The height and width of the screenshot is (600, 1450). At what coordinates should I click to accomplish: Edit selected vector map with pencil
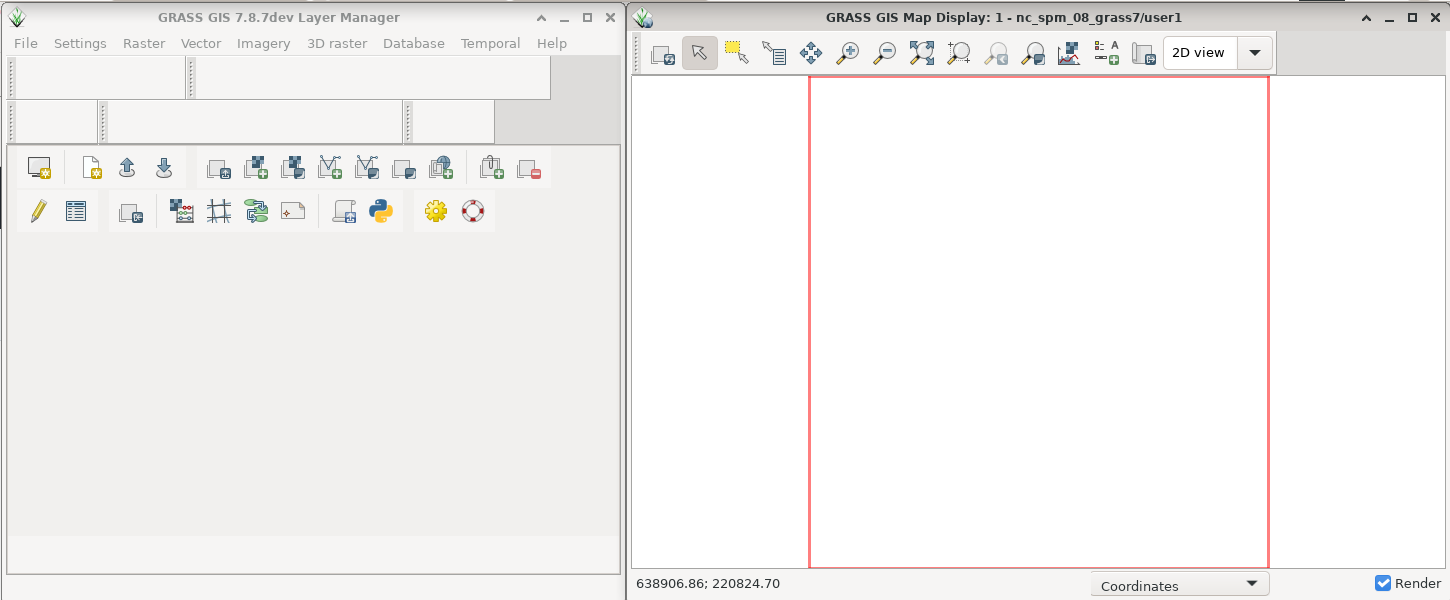pos(39,211)
